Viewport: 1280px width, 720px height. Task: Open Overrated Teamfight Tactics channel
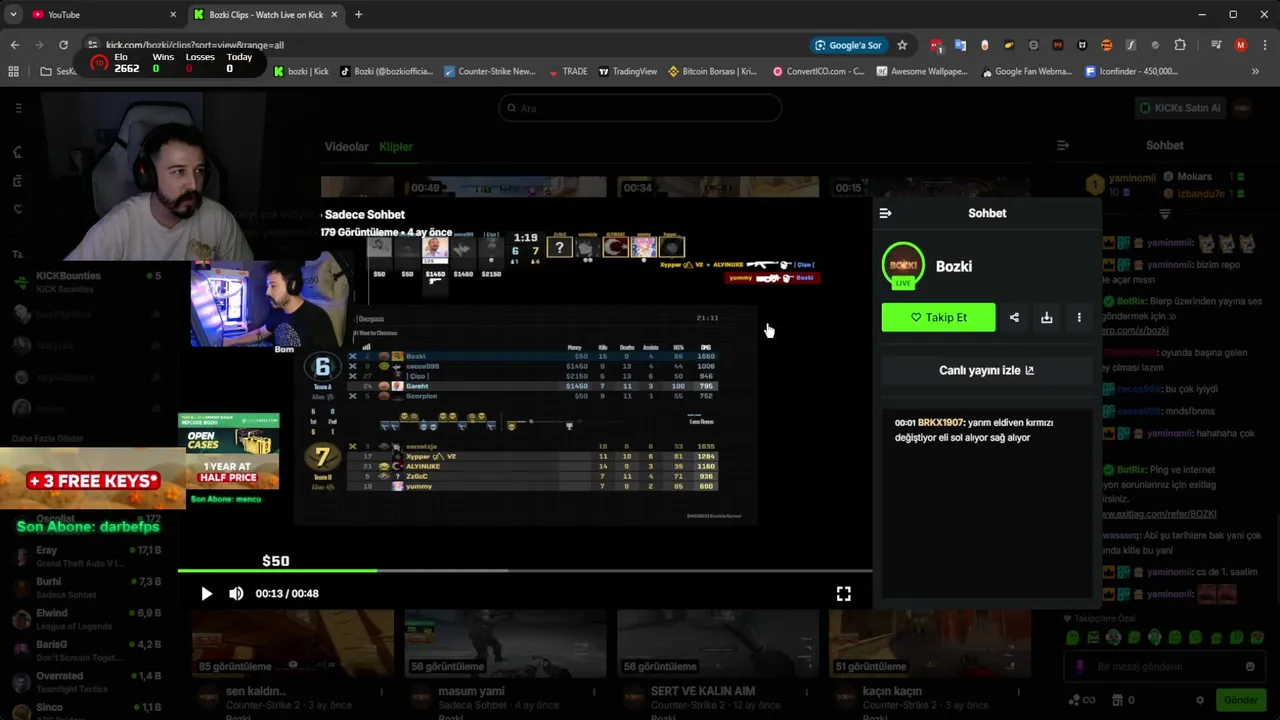[x=84, y=681]
